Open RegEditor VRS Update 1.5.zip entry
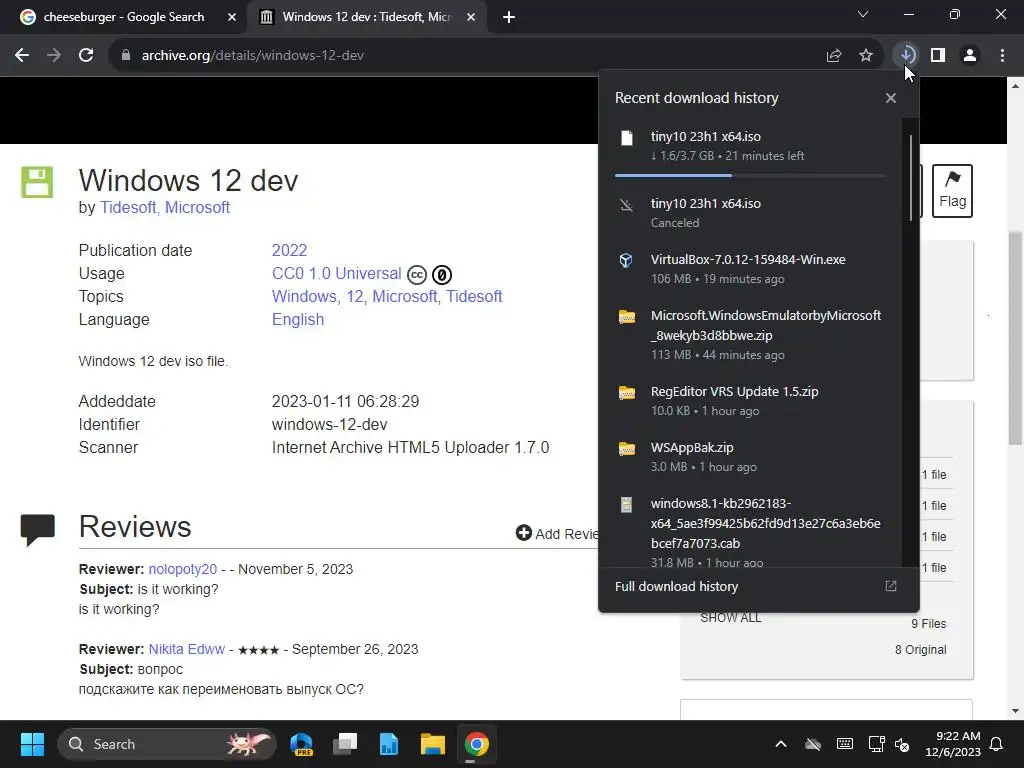Viewport: 1024px width, 768px height. (750, 401)
